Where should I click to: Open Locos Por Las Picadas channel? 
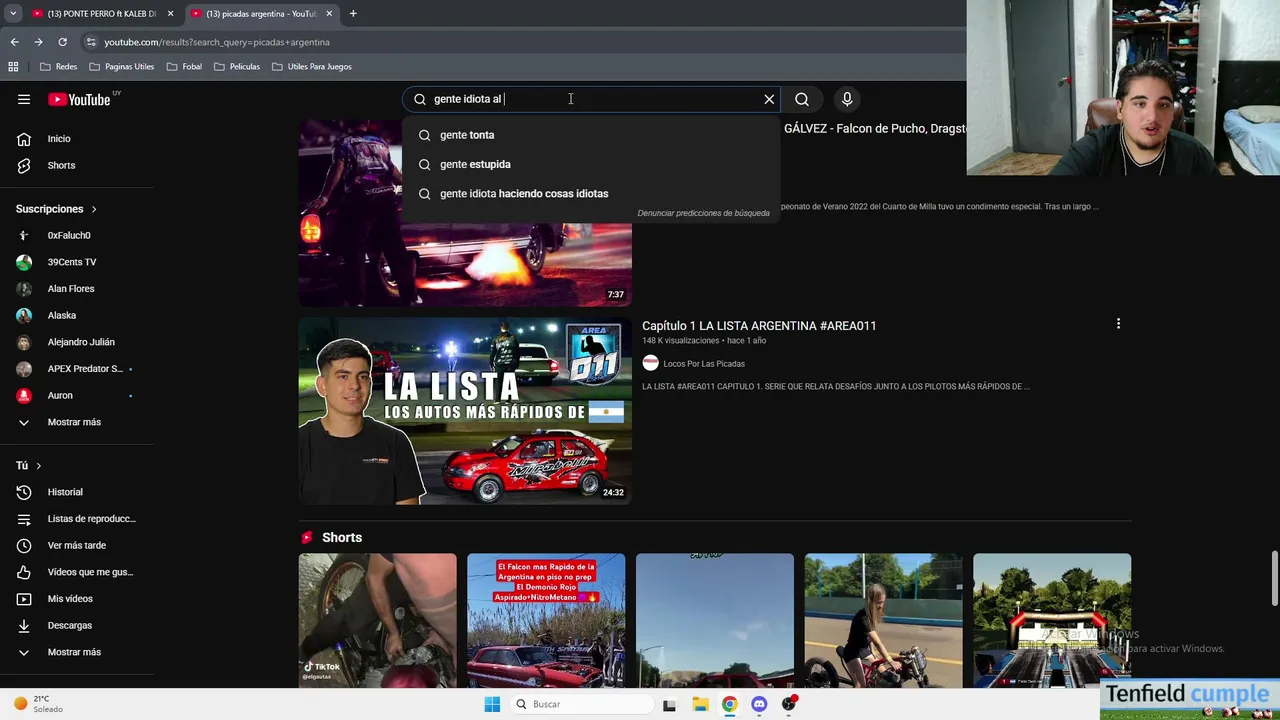coord(703,364)
